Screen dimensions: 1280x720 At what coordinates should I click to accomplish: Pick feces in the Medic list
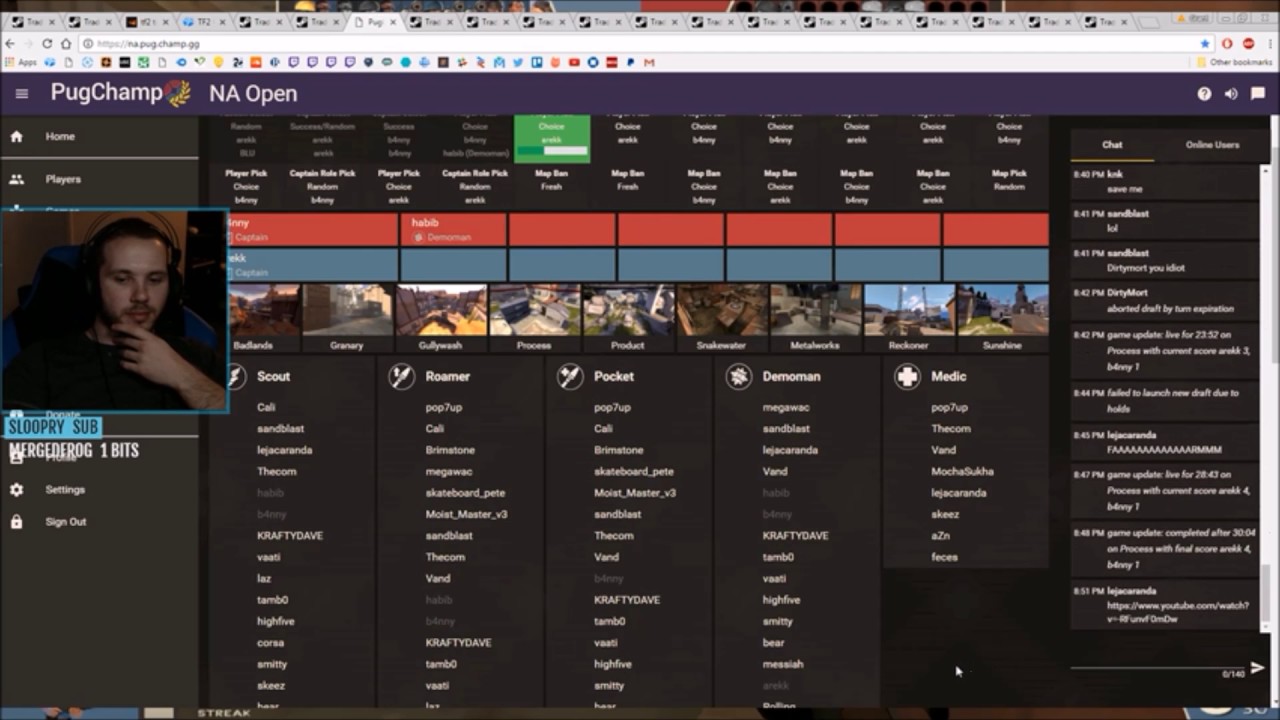point(944,558)
